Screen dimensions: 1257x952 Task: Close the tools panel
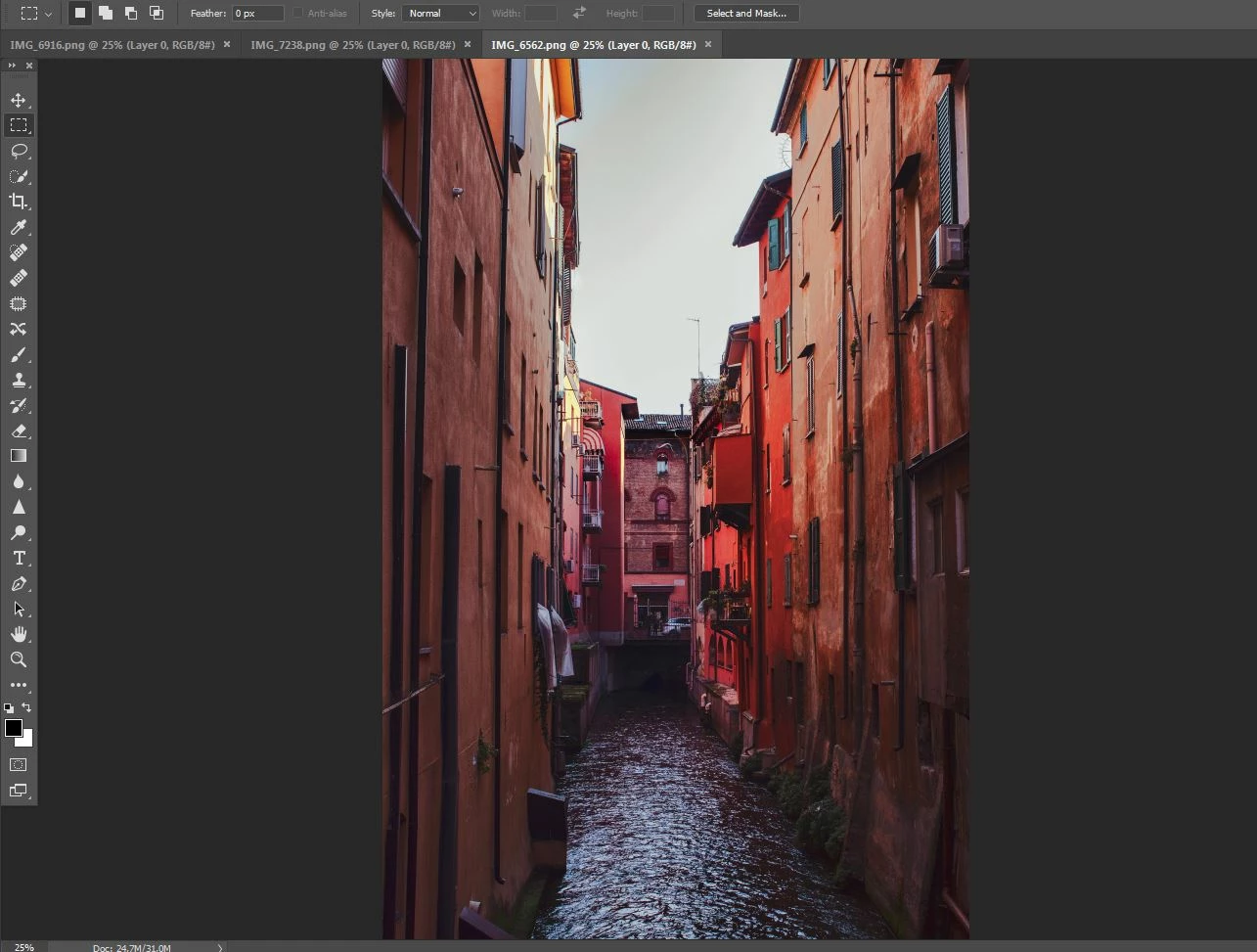pos(29,66)
